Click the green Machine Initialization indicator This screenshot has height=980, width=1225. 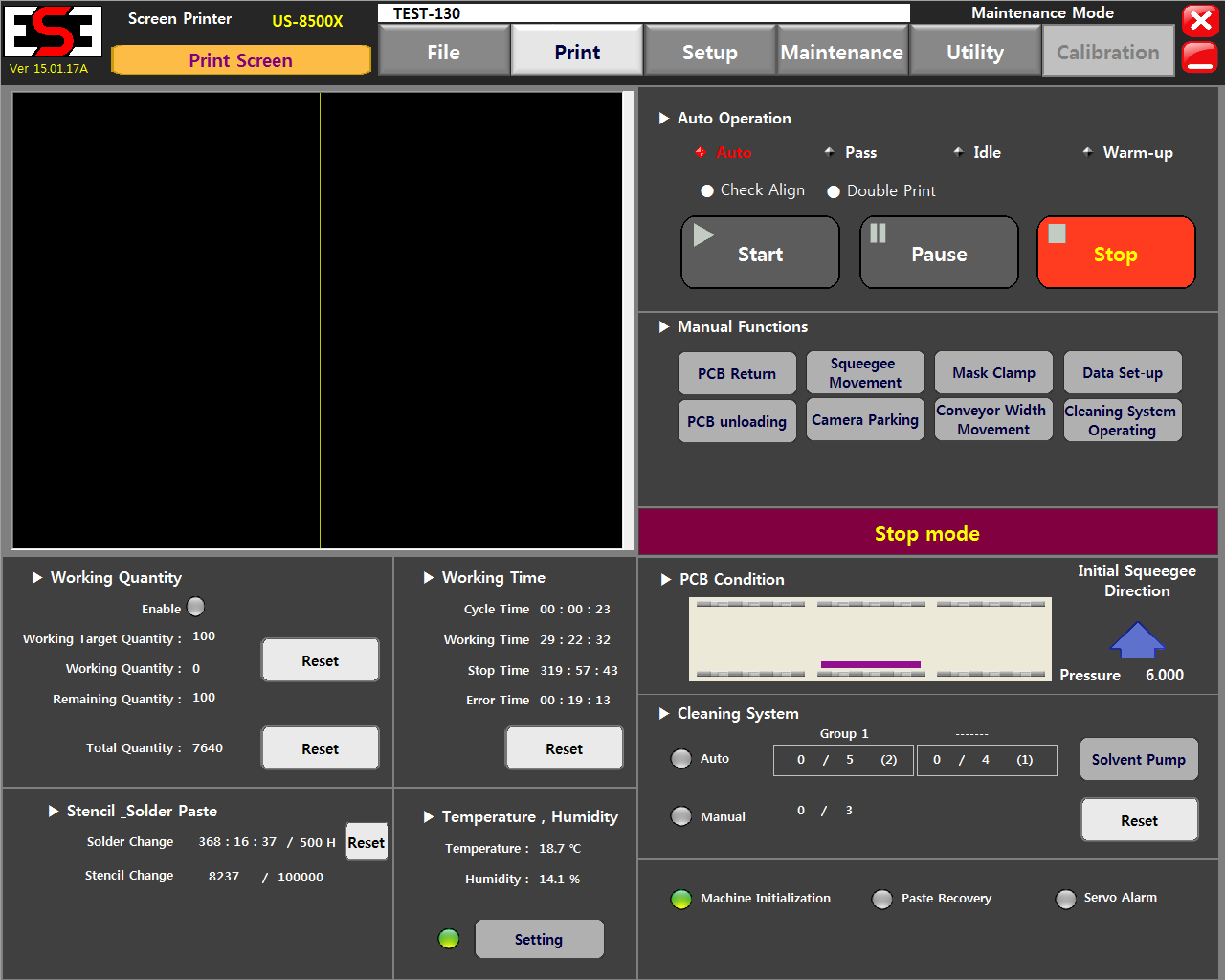click(681, 899)
